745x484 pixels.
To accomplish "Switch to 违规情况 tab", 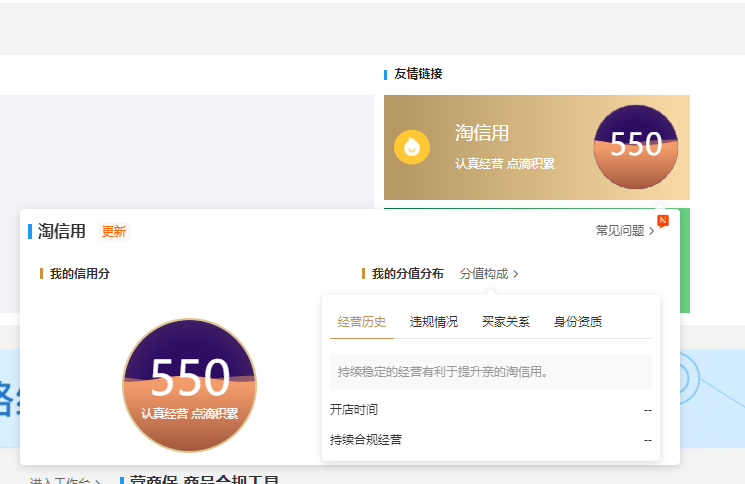I will [434, 322].
